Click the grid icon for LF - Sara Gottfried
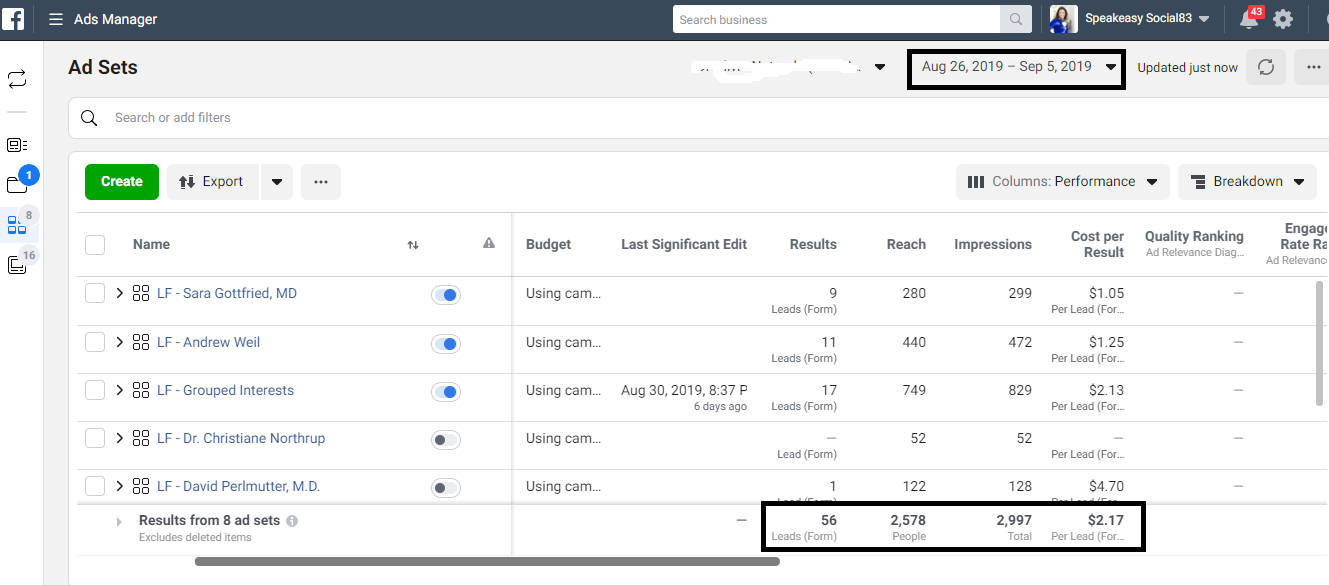This screenshot has height=585, width=1329. coord(141,294)
